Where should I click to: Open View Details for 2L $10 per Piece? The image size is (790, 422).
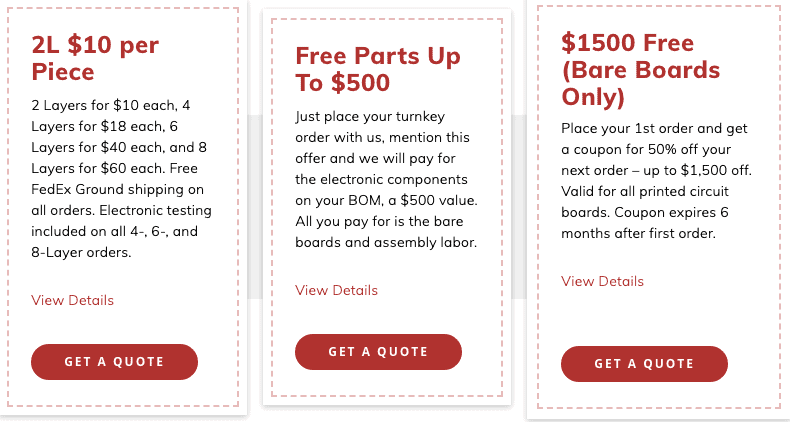click(73, 300)
